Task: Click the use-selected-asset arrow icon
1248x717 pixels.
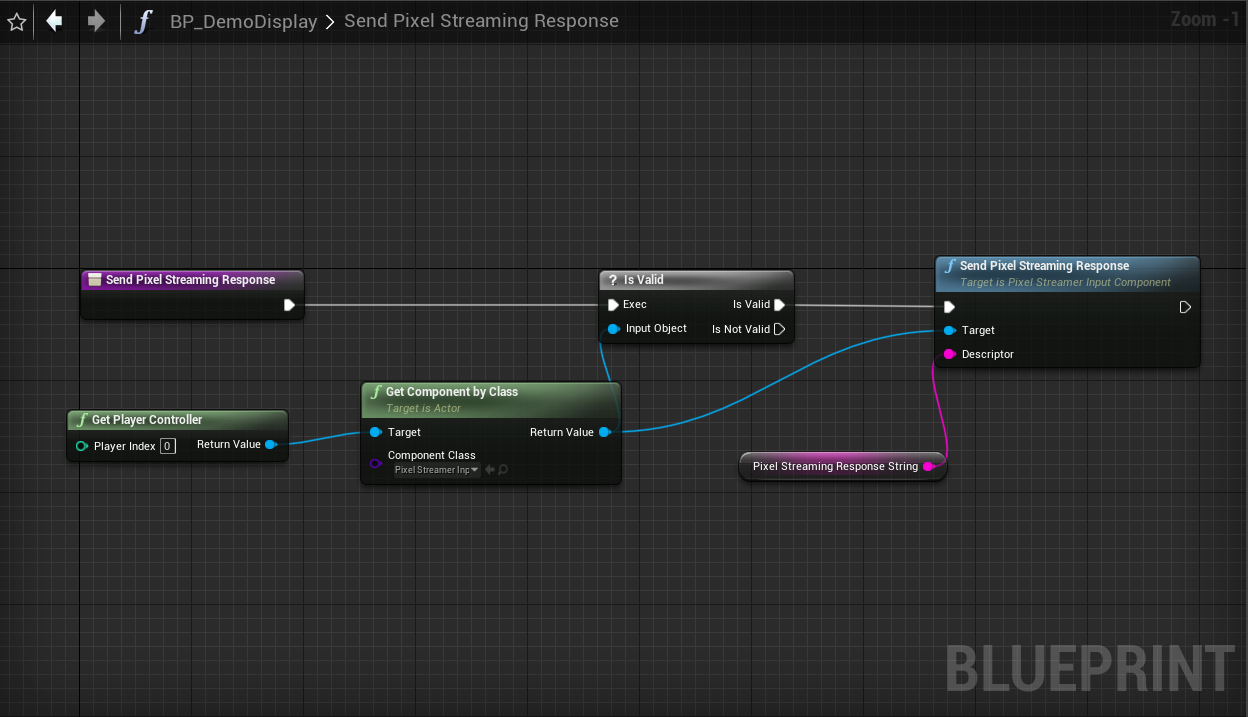Action: (x=490, y=470)
